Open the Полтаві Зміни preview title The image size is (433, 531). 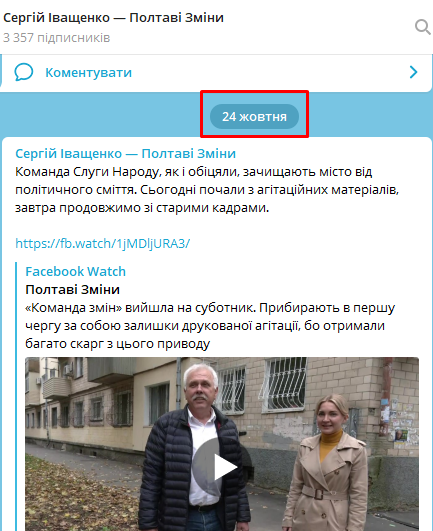point(72,290)
